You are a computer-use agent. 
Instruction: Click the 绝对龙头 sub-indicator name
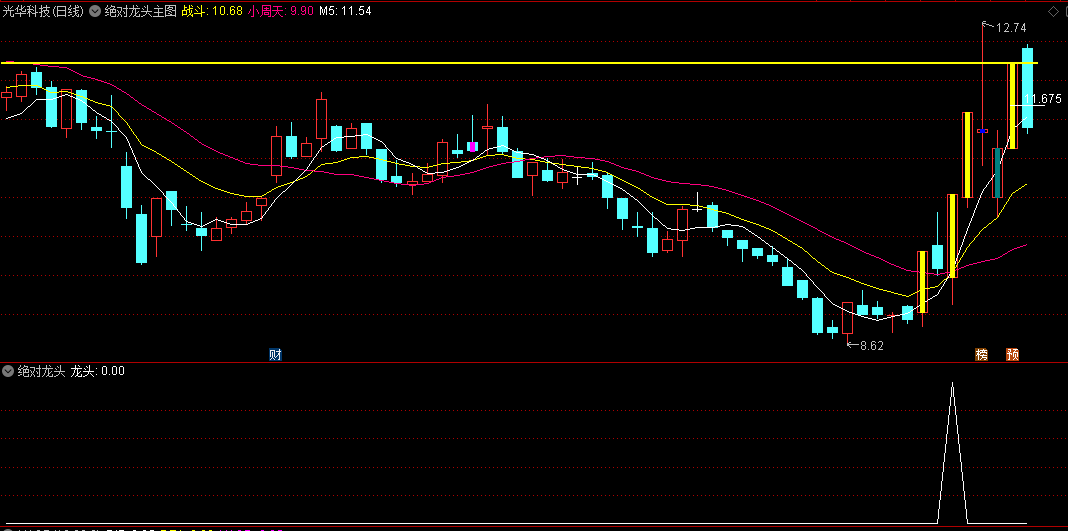[41, 371]
